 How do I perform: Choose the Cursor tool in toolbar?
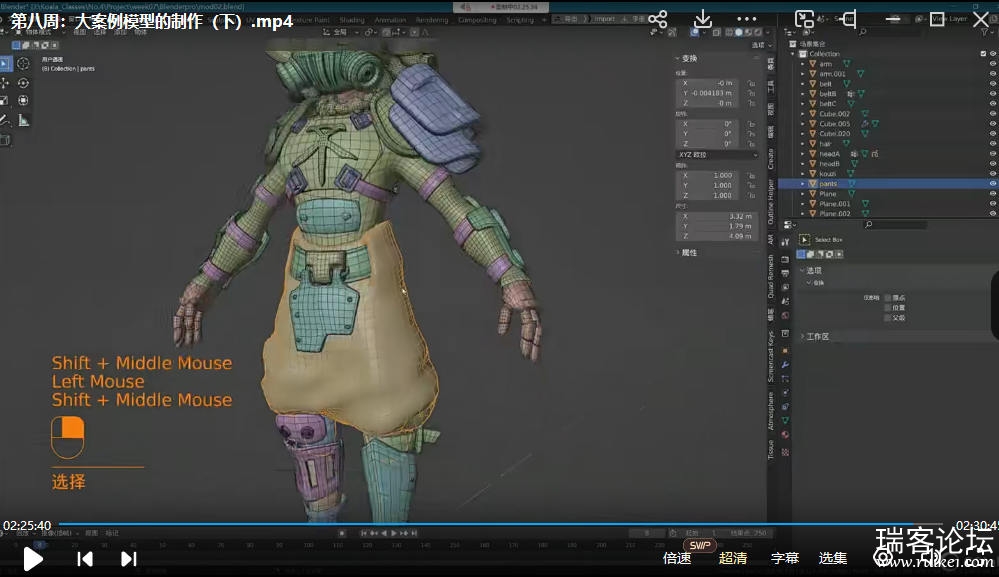tap(23, 63)
